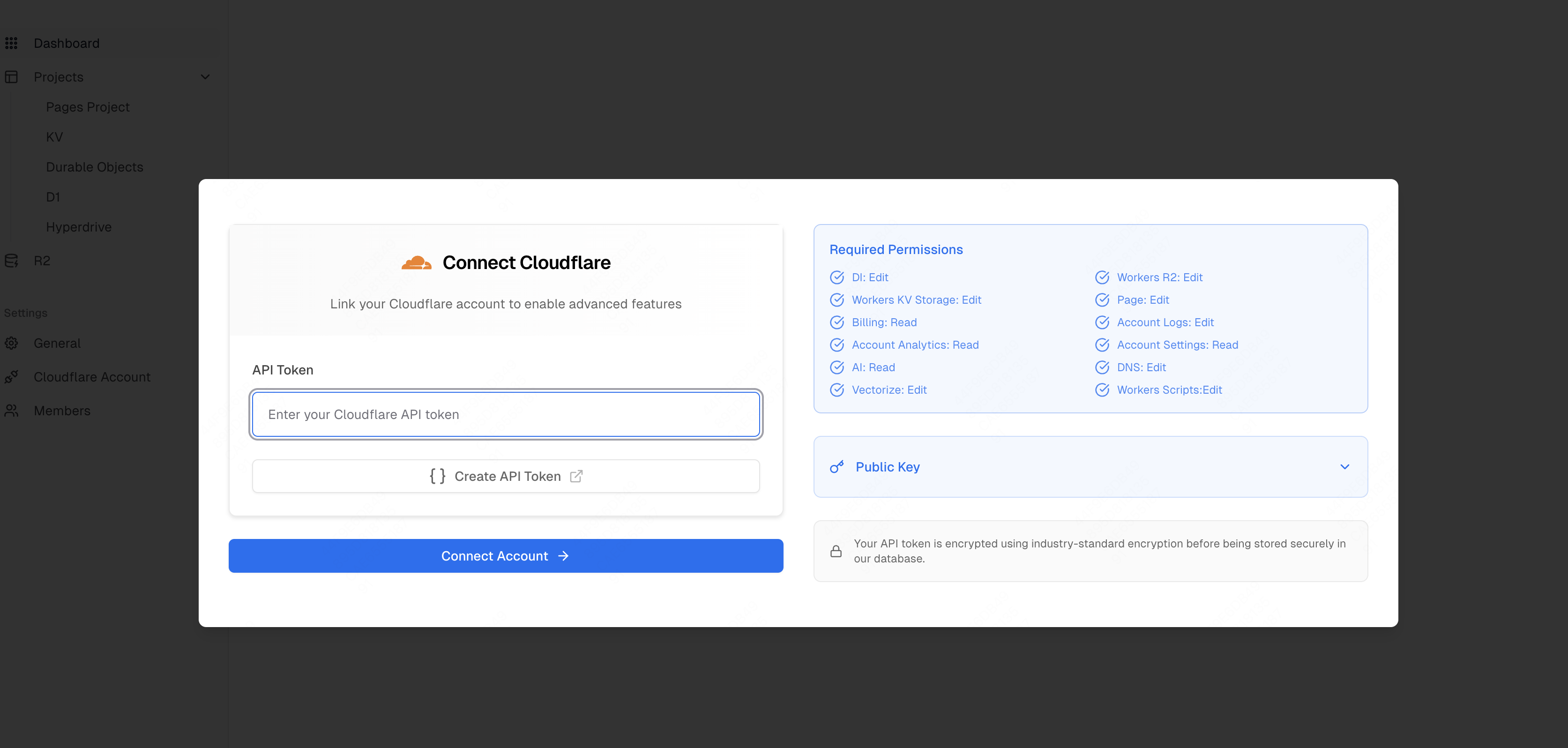Screen dimensions: 1568x748
Task: Click the external link icon on Create API Token
Action: 576,476
